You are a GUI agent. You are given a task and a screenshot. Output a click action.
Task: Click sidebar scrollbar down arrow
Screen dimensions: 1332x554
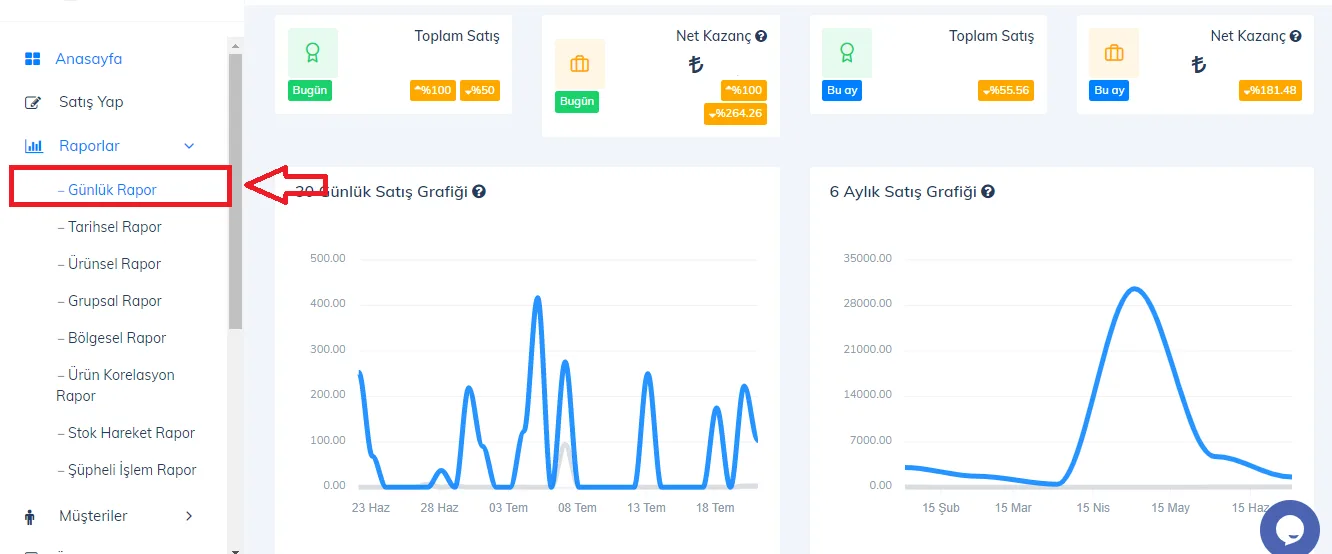point(235,549)
